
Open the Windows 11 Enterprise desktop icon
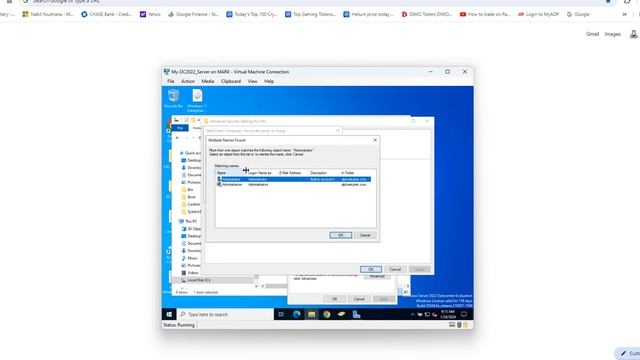(x=197, y=100)
